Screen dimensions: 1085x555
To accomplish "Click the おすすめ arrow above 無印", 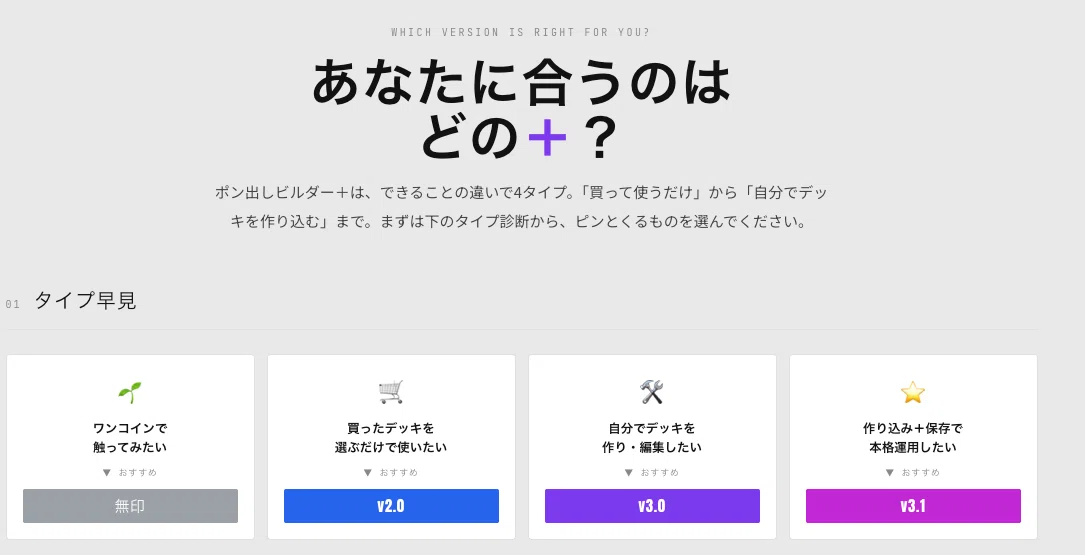I will [x=107, y=473].
